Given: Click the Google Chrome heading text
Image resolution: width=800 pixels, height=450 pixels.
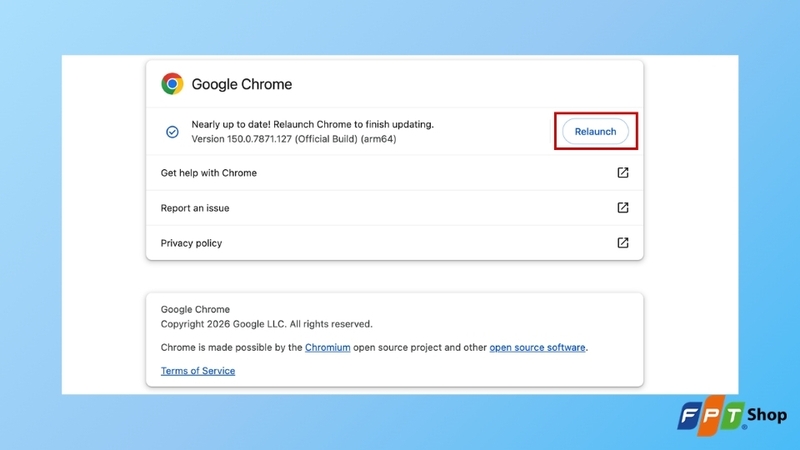Looking at the screenshot, I should click(242, 84).
